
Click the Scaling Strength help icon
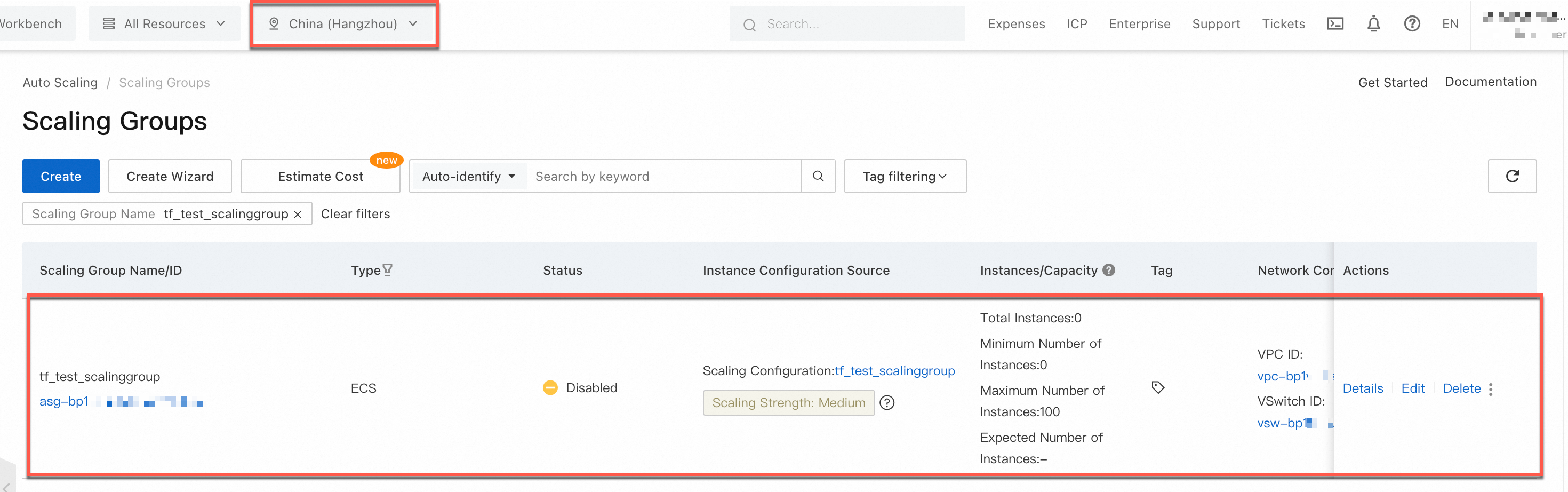click(887, 402)
